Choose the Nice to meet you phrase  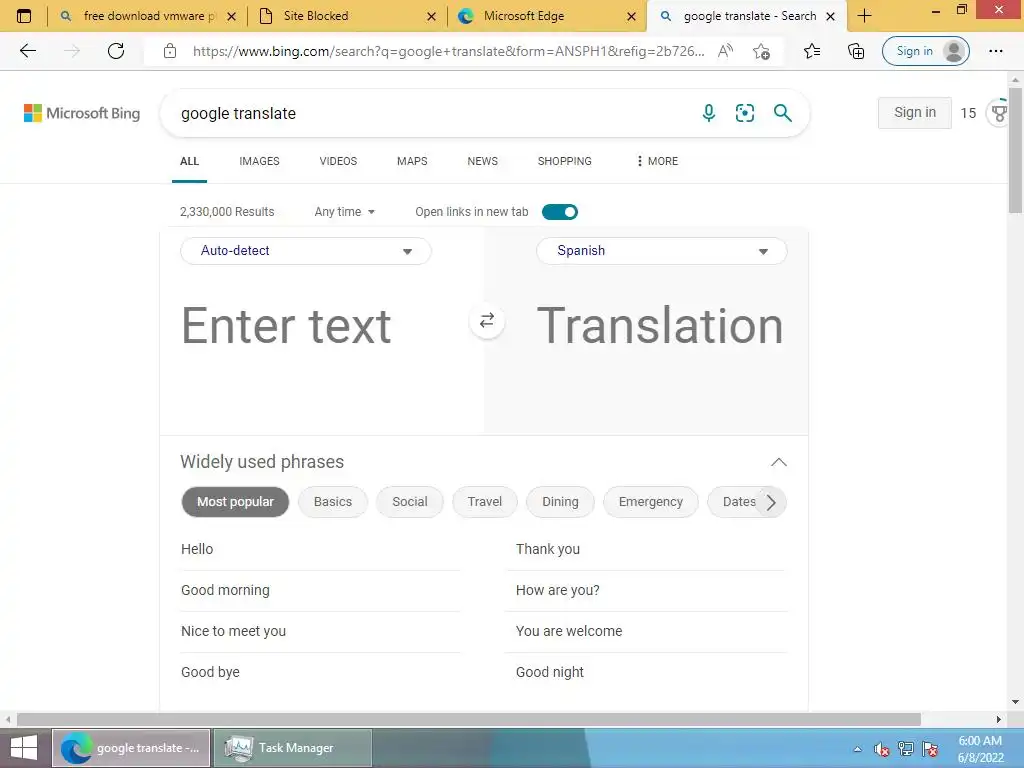pos(234,632)
